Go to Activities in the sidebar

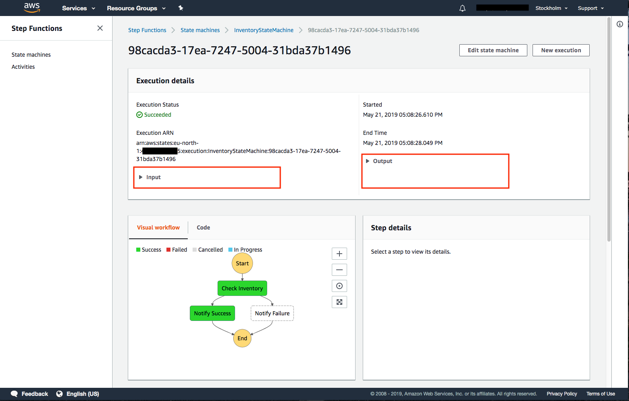point(23,67)
